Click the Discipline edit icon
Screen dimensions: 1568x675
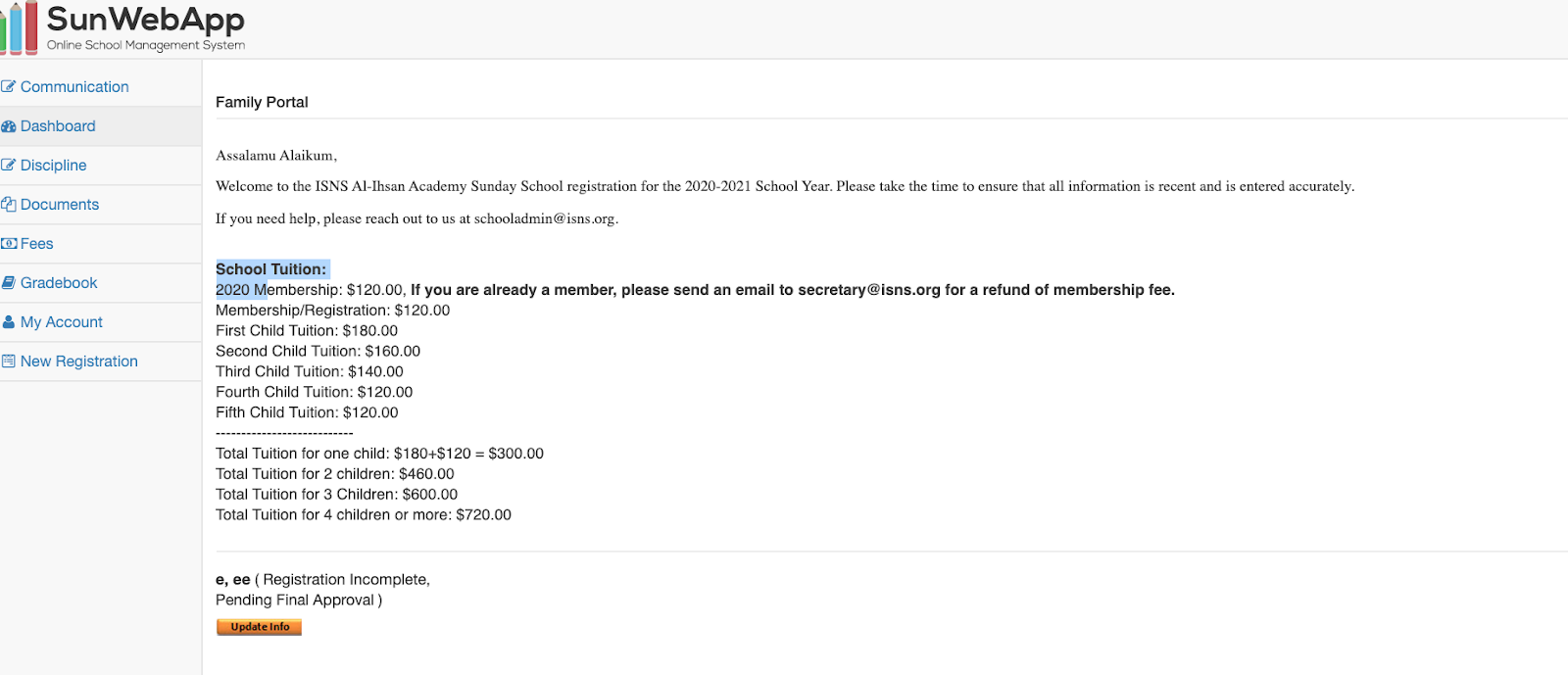point(8,165)
